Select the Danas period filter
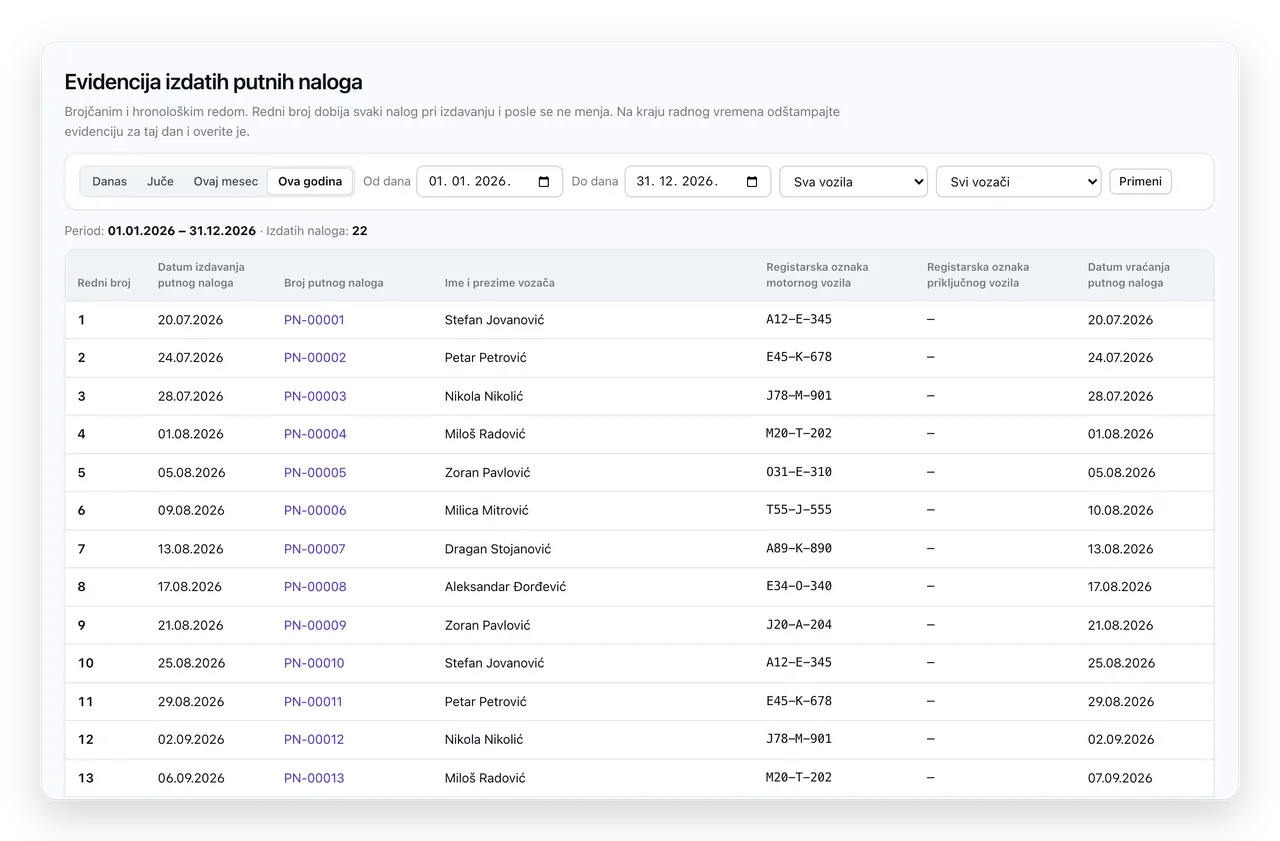The image size is (1280, 841). click(110, 182)
